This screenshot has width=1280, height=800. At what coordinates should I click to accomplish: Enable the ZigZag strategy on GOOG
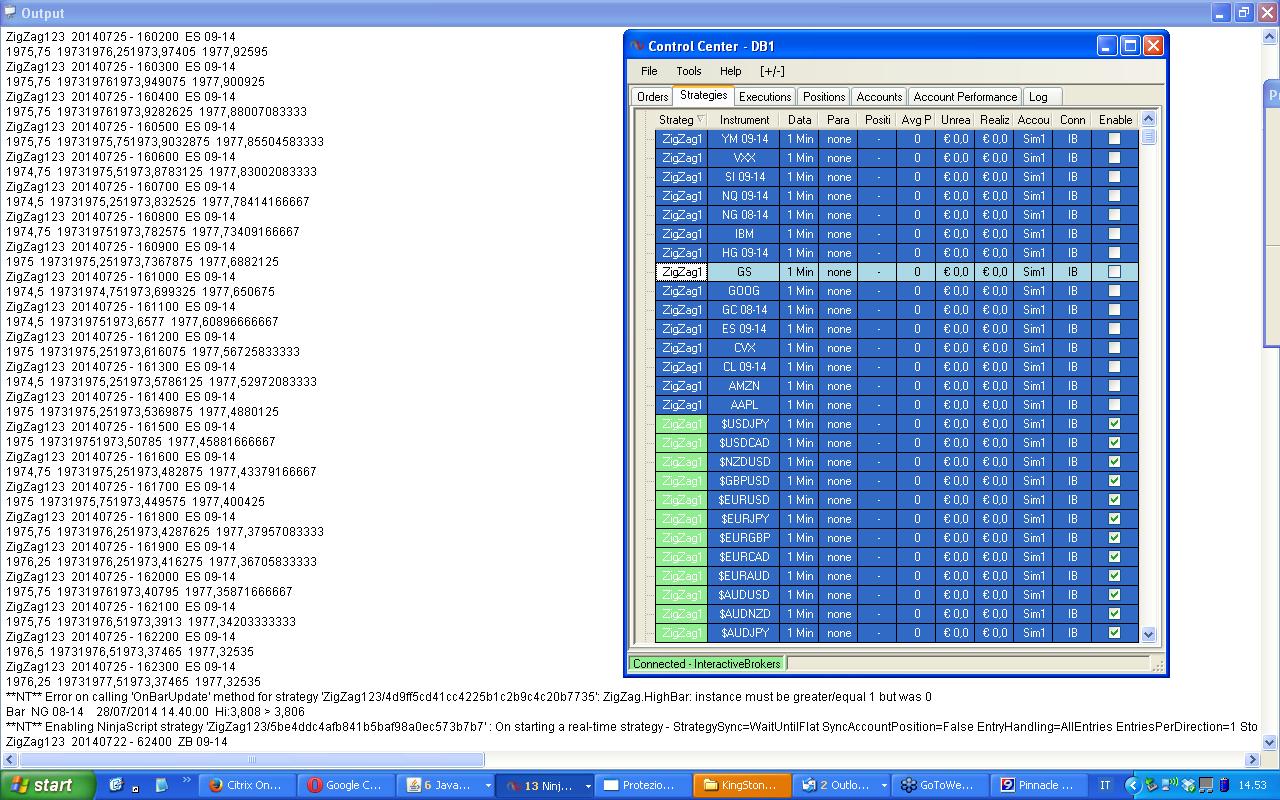pos(1114,291)
